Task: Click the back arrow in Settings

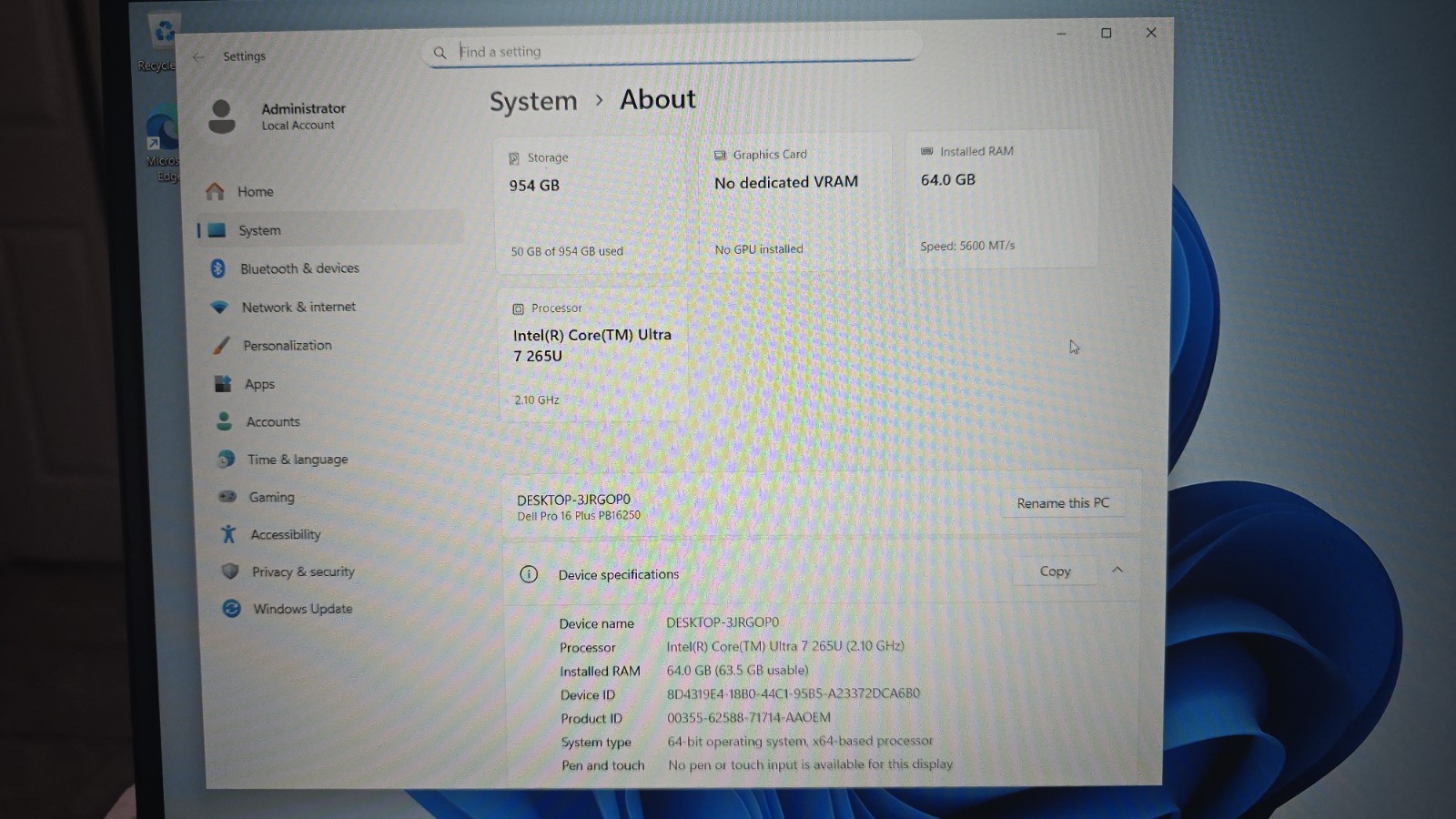Action: (198, 56)
